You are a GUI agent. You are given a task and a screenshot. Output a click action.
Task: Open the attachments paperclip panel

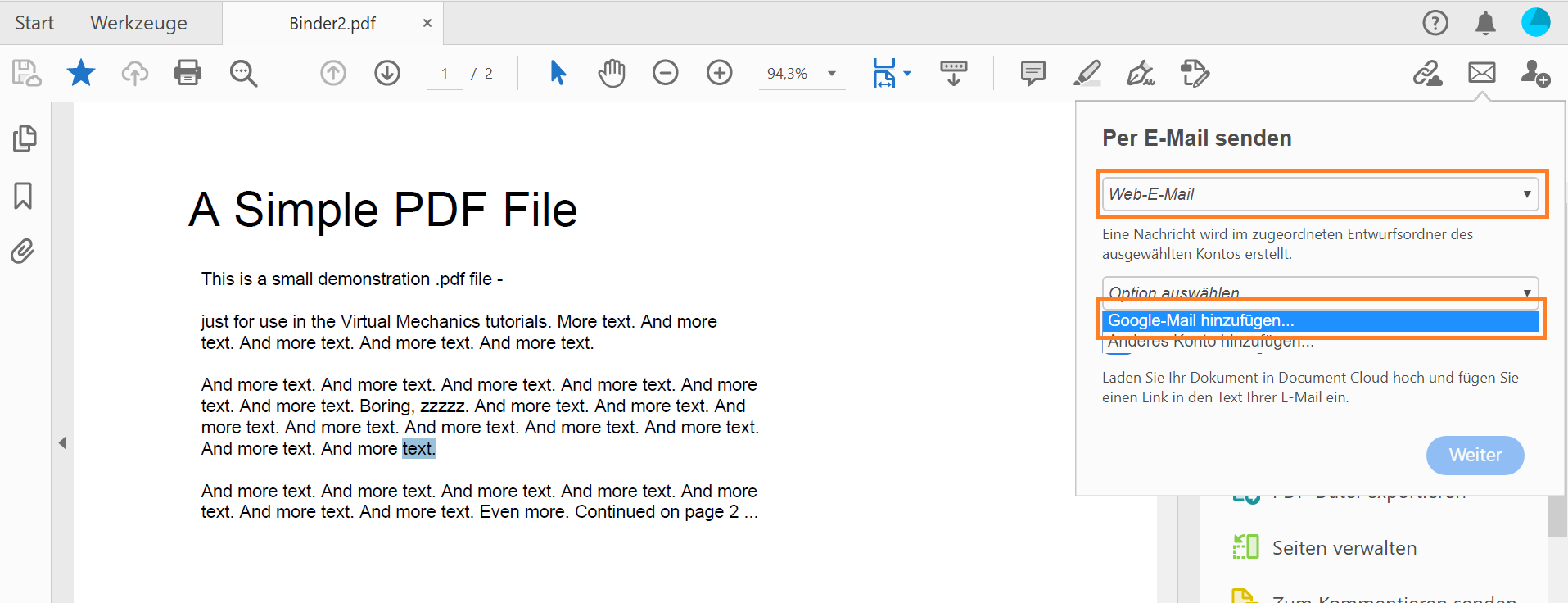(x=23, y=251)
